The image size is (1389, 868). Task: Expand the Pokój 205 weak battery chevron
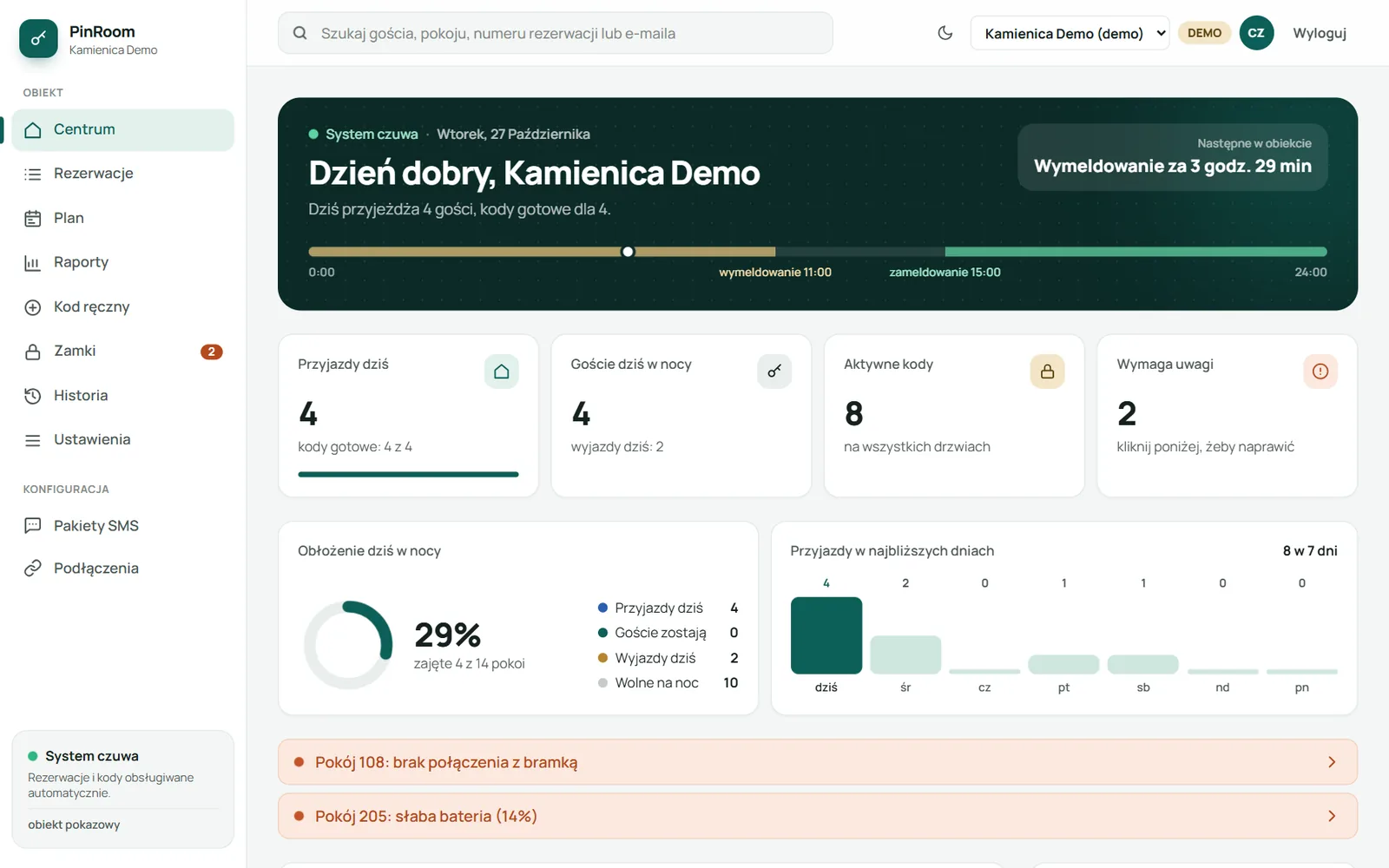point(1332,816)
